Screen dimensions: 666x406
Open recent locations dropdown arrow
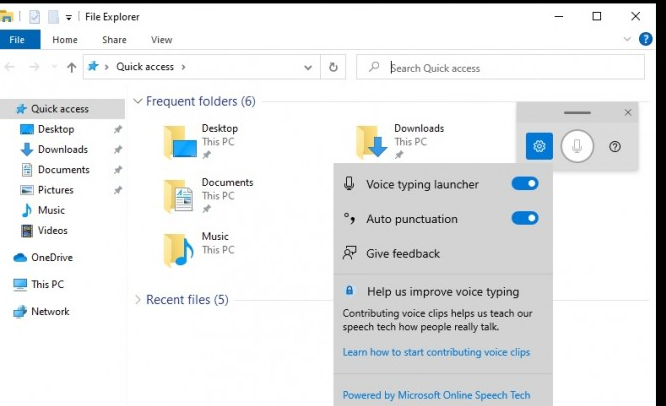pos(54,67)
